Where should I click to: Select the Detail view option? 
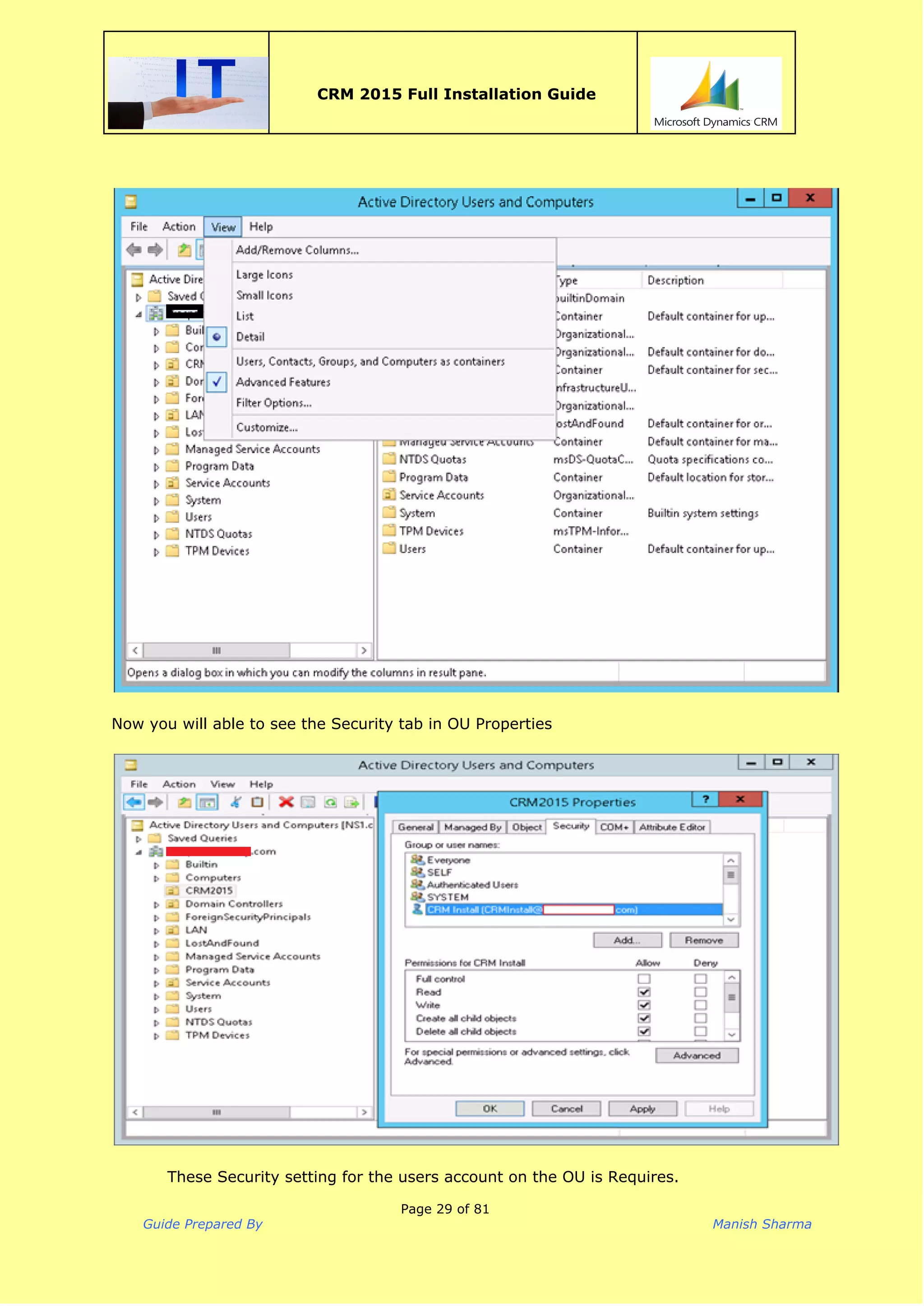(250, 337)
